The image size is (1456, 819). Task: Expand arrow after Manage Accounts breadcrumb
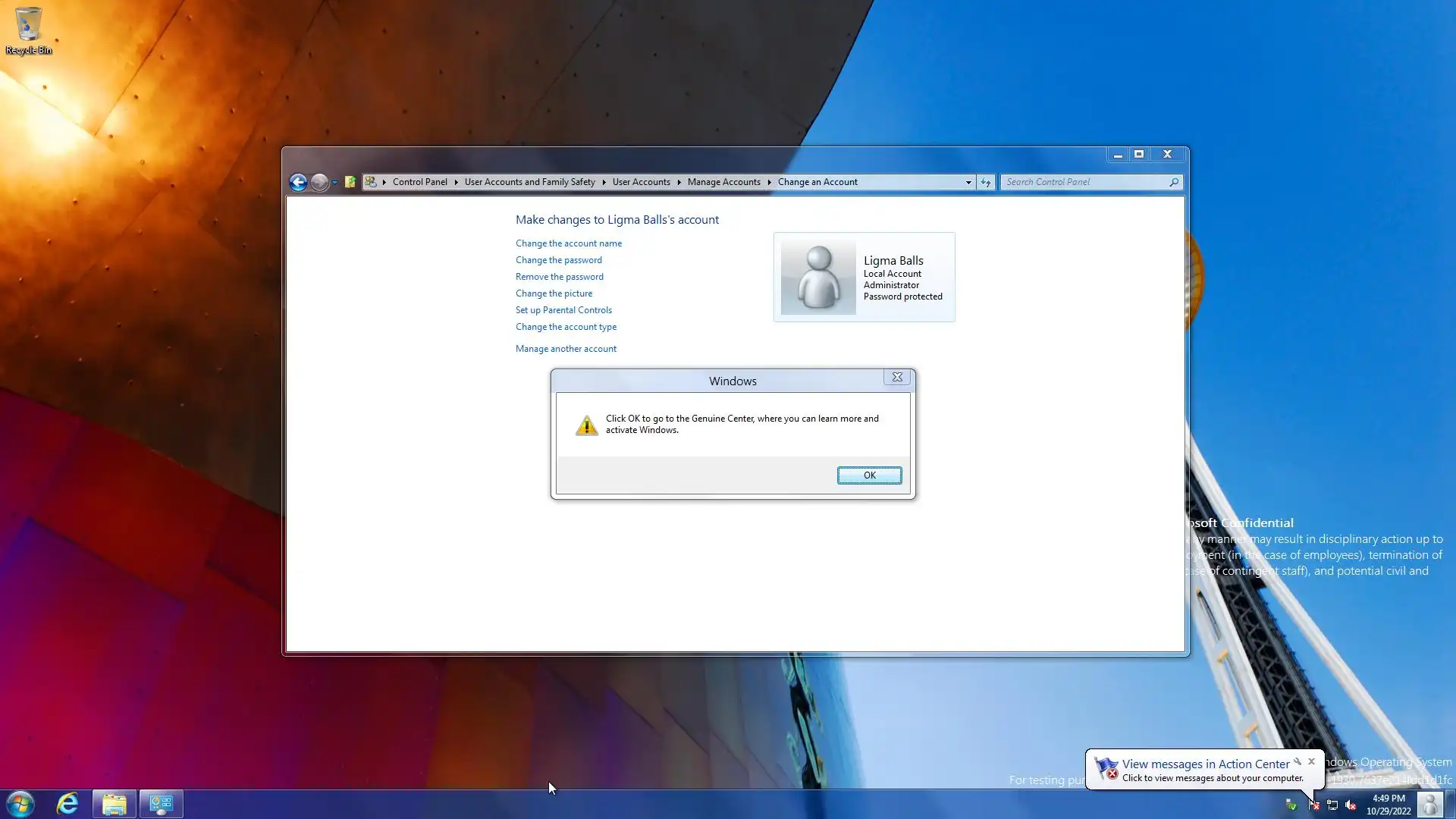769,182
